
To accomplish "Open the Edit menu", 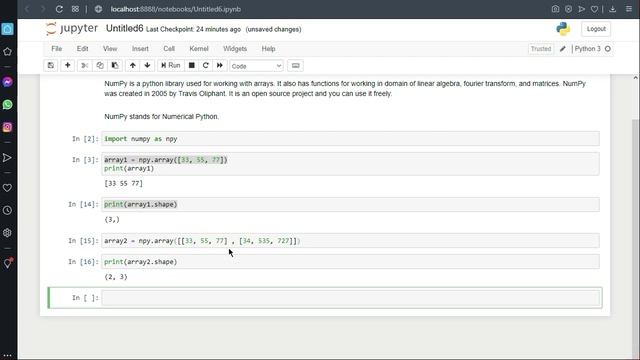I will [82, 49].
